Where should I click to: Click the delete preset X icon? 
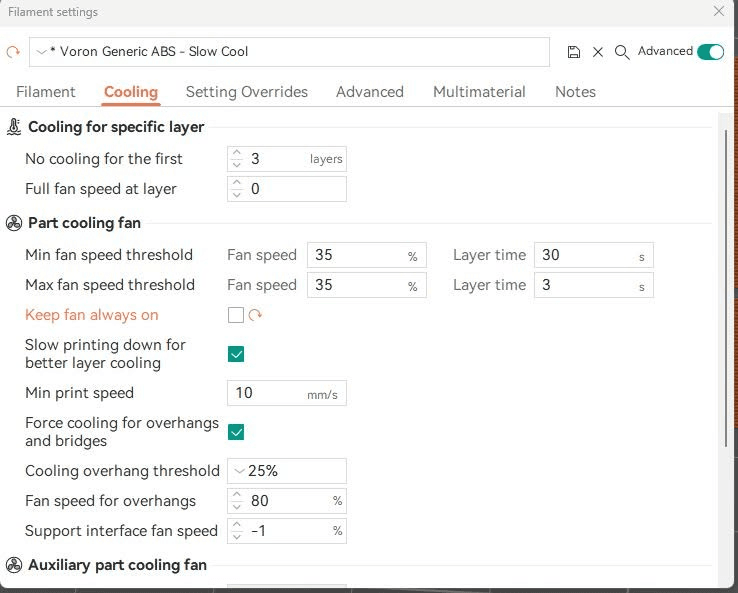pos(598,52)
